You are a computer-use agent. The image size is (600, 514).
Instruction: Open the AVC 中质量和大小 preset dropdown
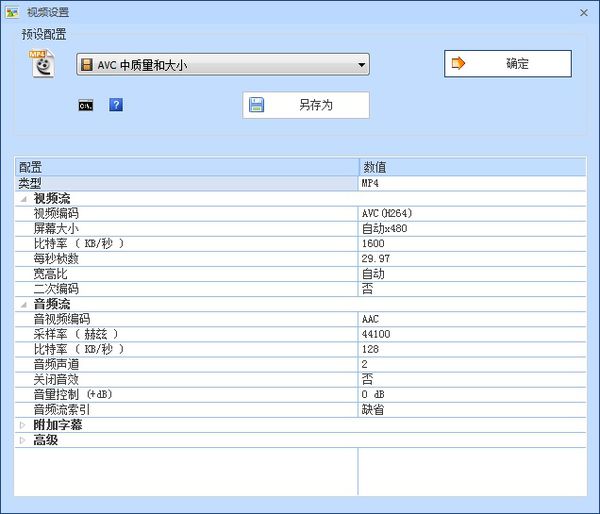pos(223,64)
